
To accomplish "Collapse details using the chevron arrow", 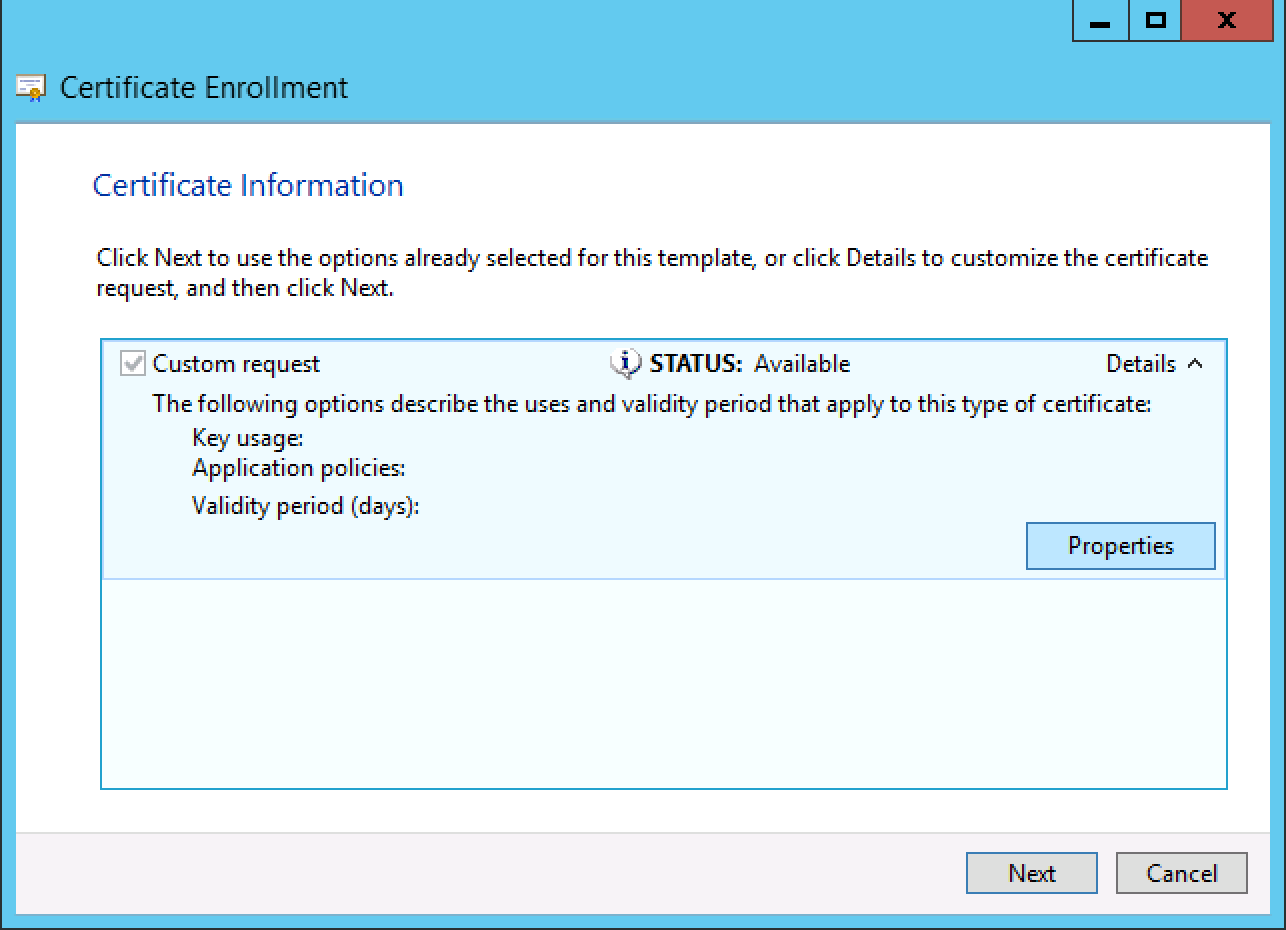I will point(1195,364).
